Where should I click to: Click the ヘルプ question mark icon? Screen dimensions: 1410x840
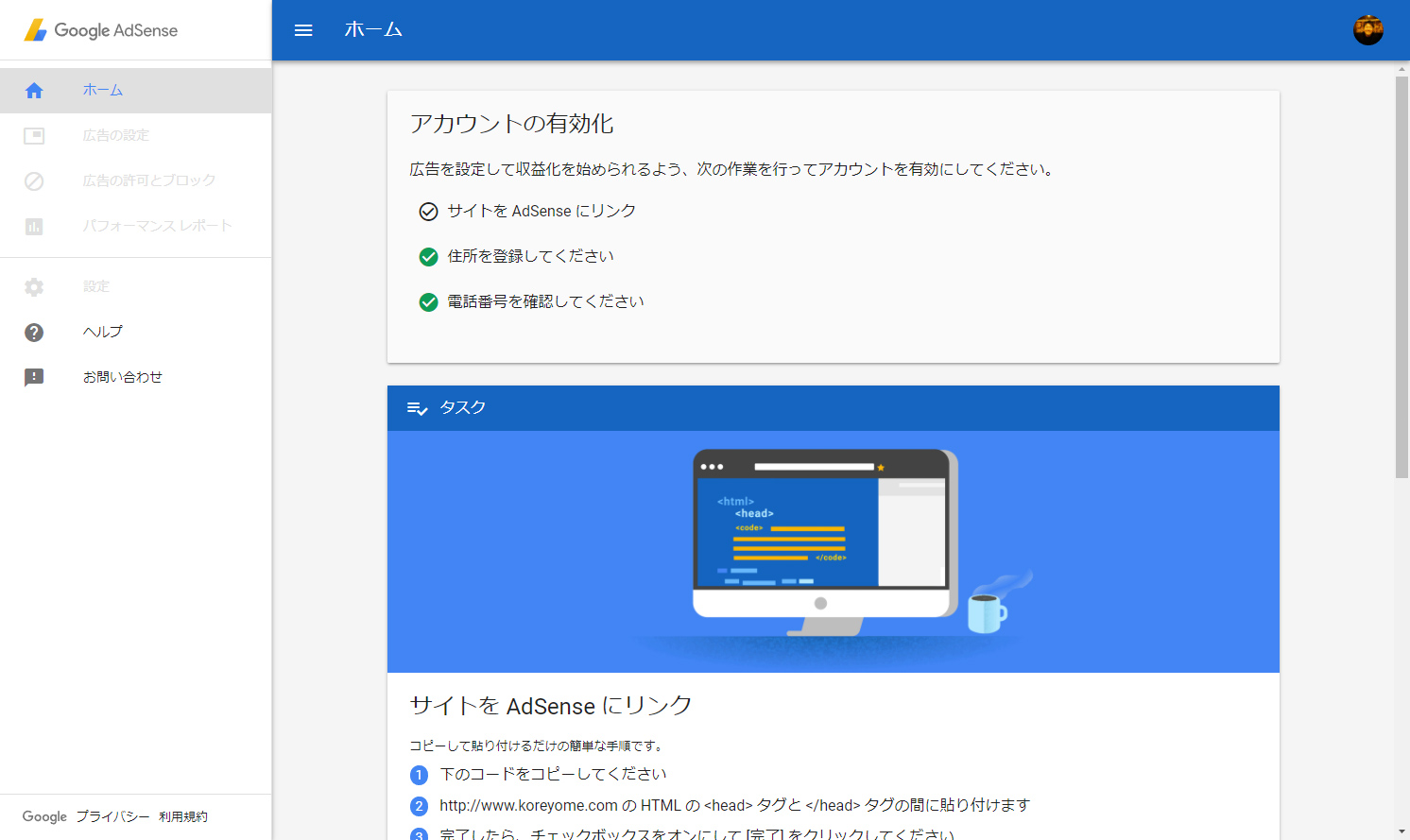34,333
